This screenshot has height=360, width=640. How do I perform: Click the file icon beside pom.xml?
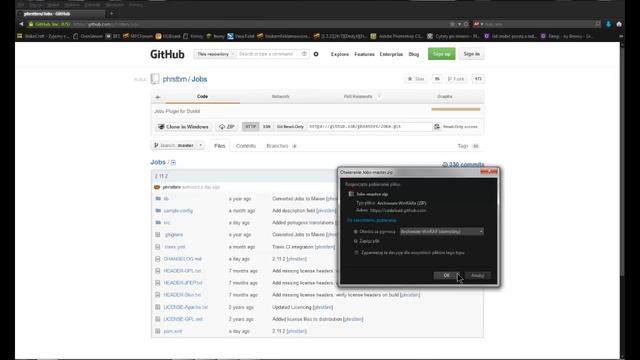tap(158, 331)
